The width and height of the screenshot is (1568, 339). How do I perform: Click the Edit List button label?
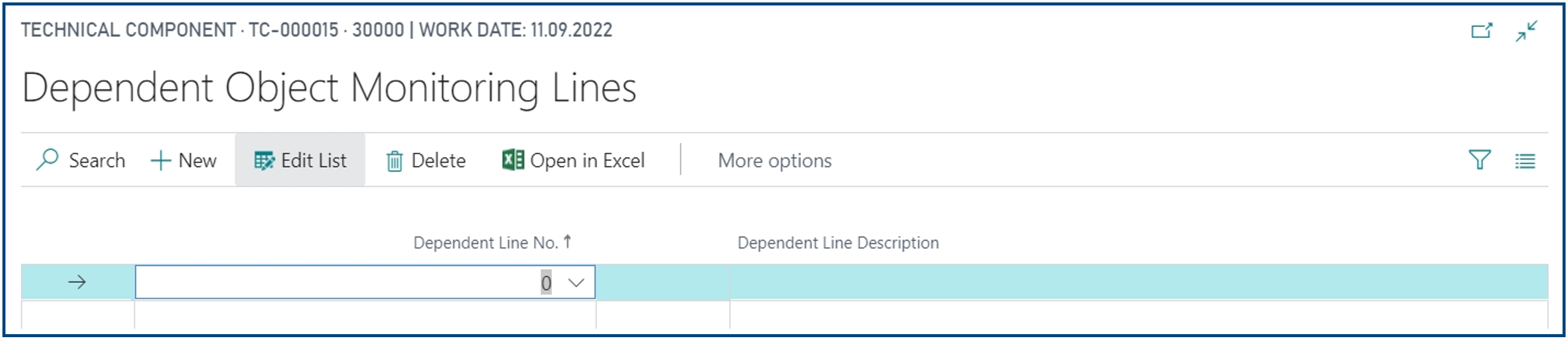(x=313, y=160)
